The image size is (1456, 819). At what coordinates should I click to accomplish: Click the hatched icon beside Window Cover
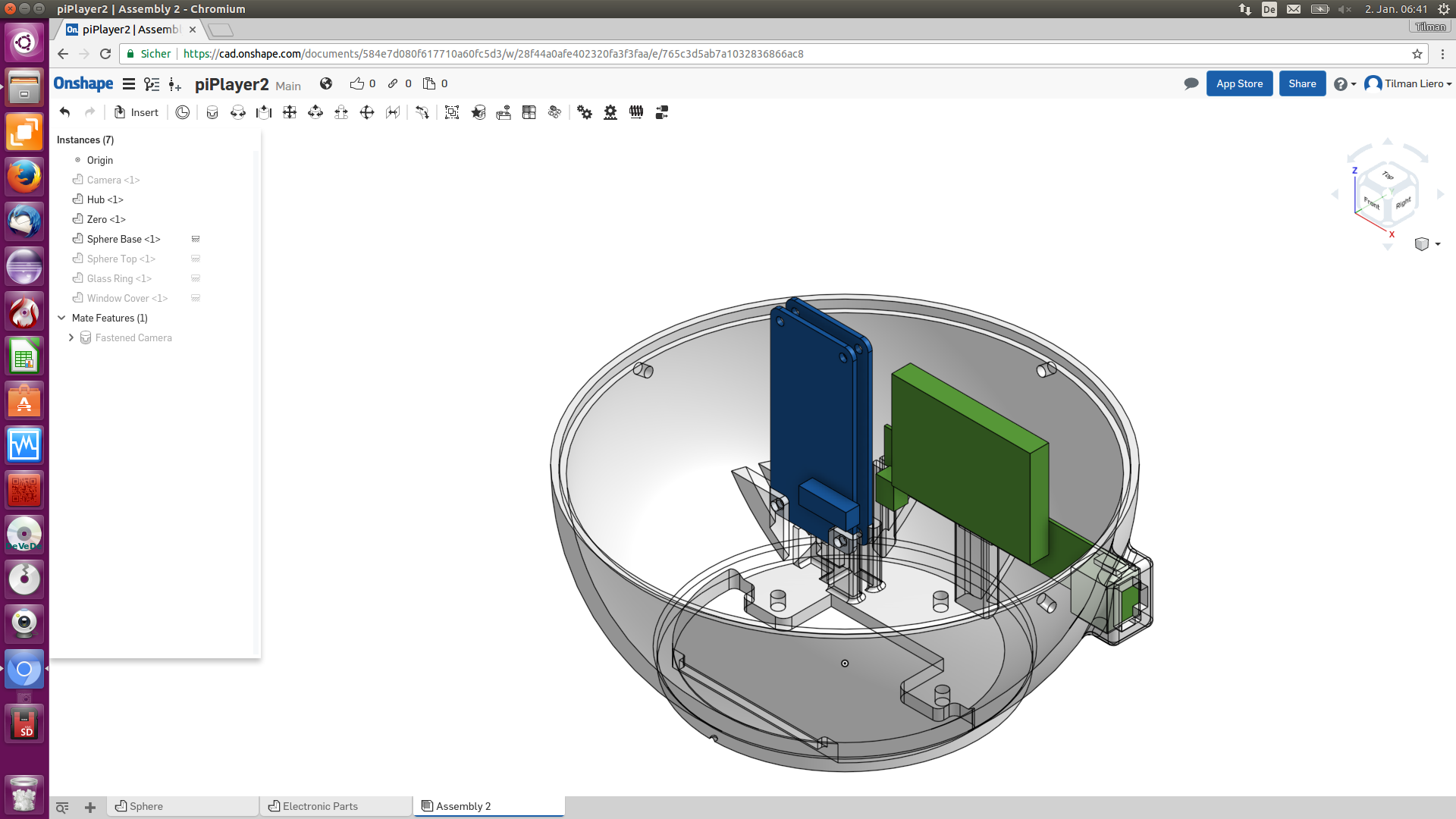(x=196, y=298)
